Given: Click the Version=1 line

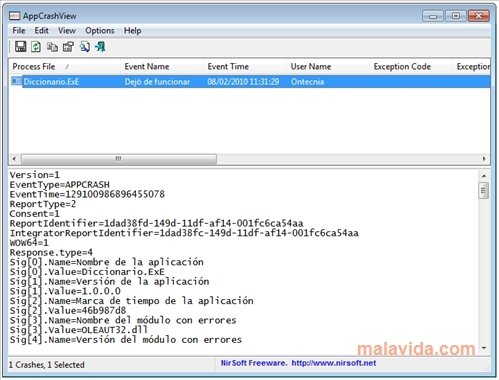Looking at the screenshot, I should point(34,175).
